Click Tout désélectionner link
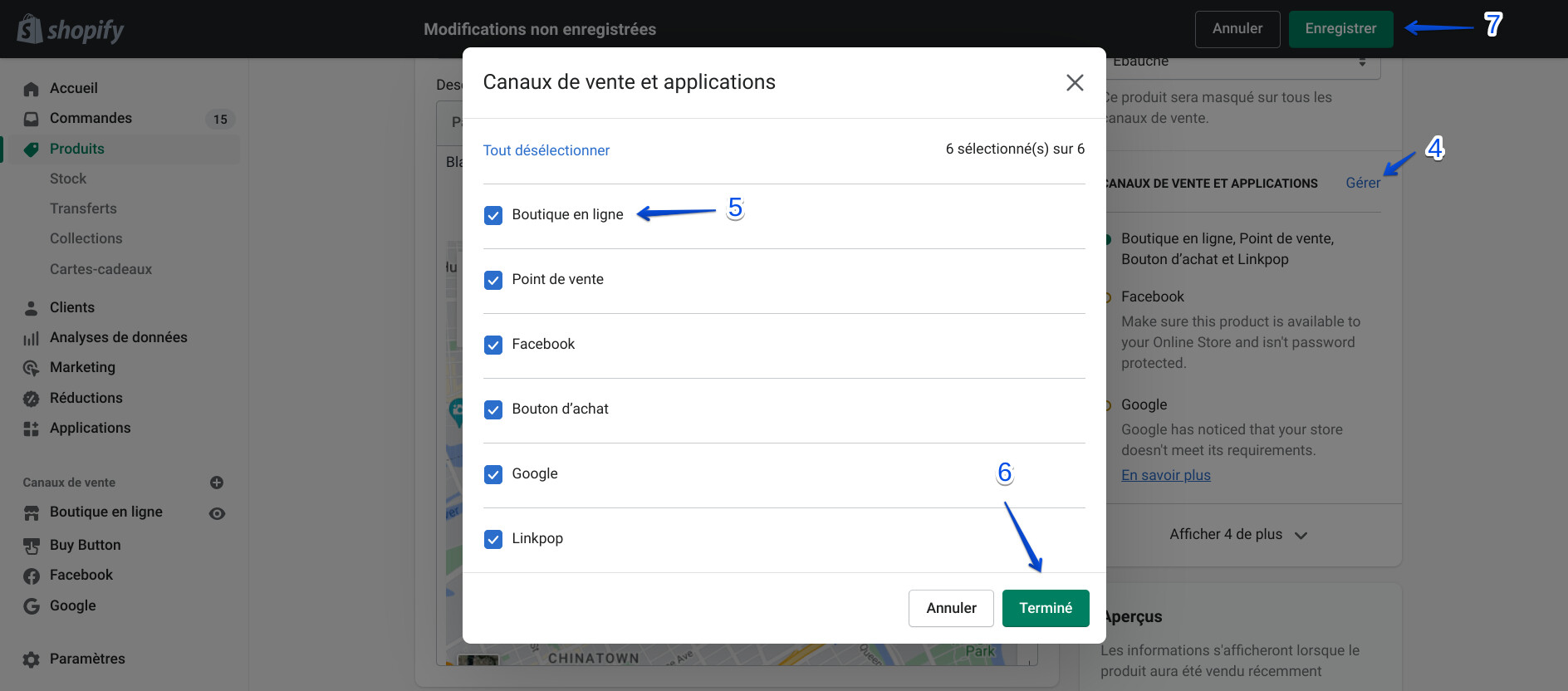 click(x=546, y=150)
